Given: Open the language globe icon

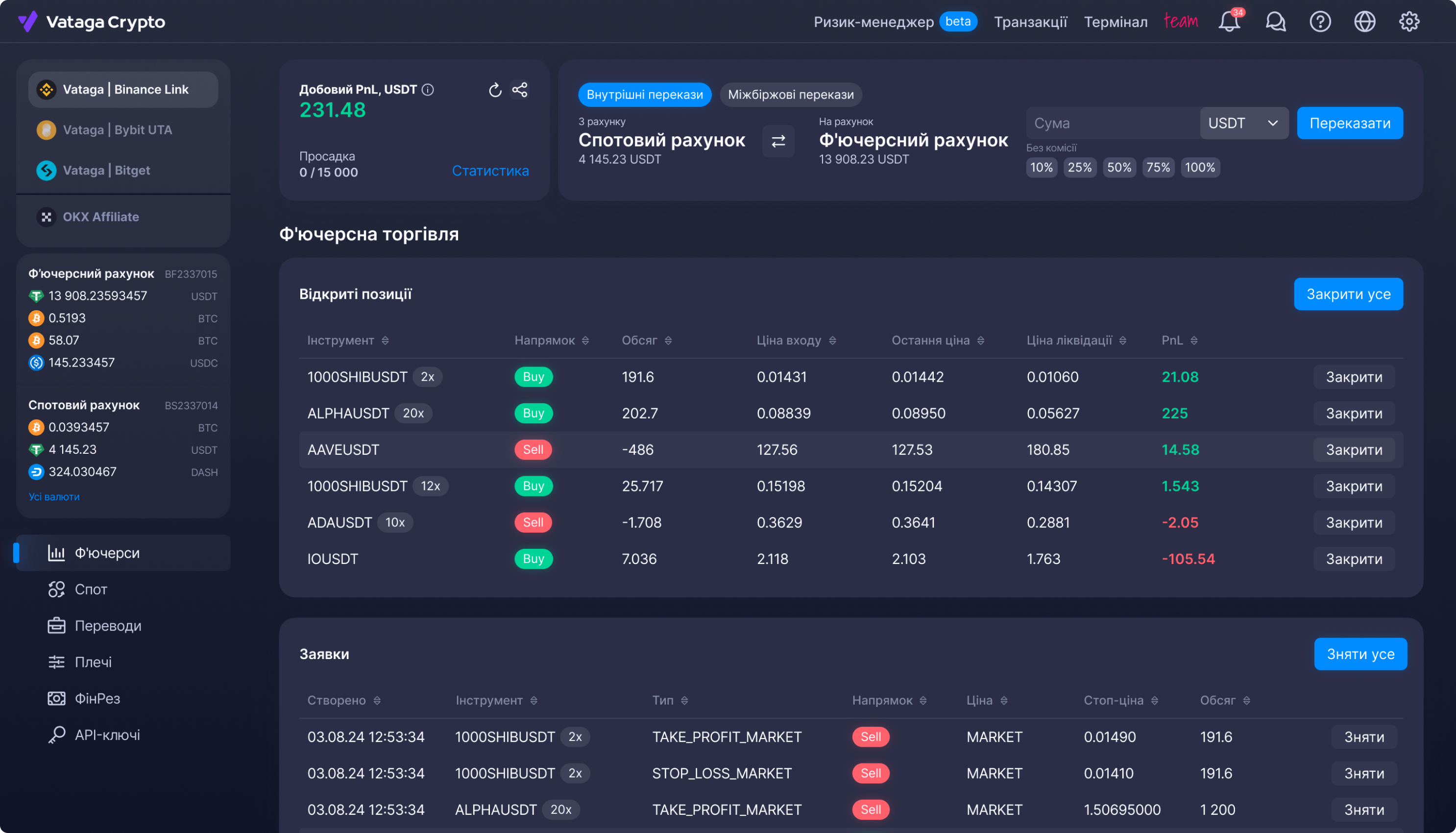Looking at the screenshot, I should (1364, 22).
